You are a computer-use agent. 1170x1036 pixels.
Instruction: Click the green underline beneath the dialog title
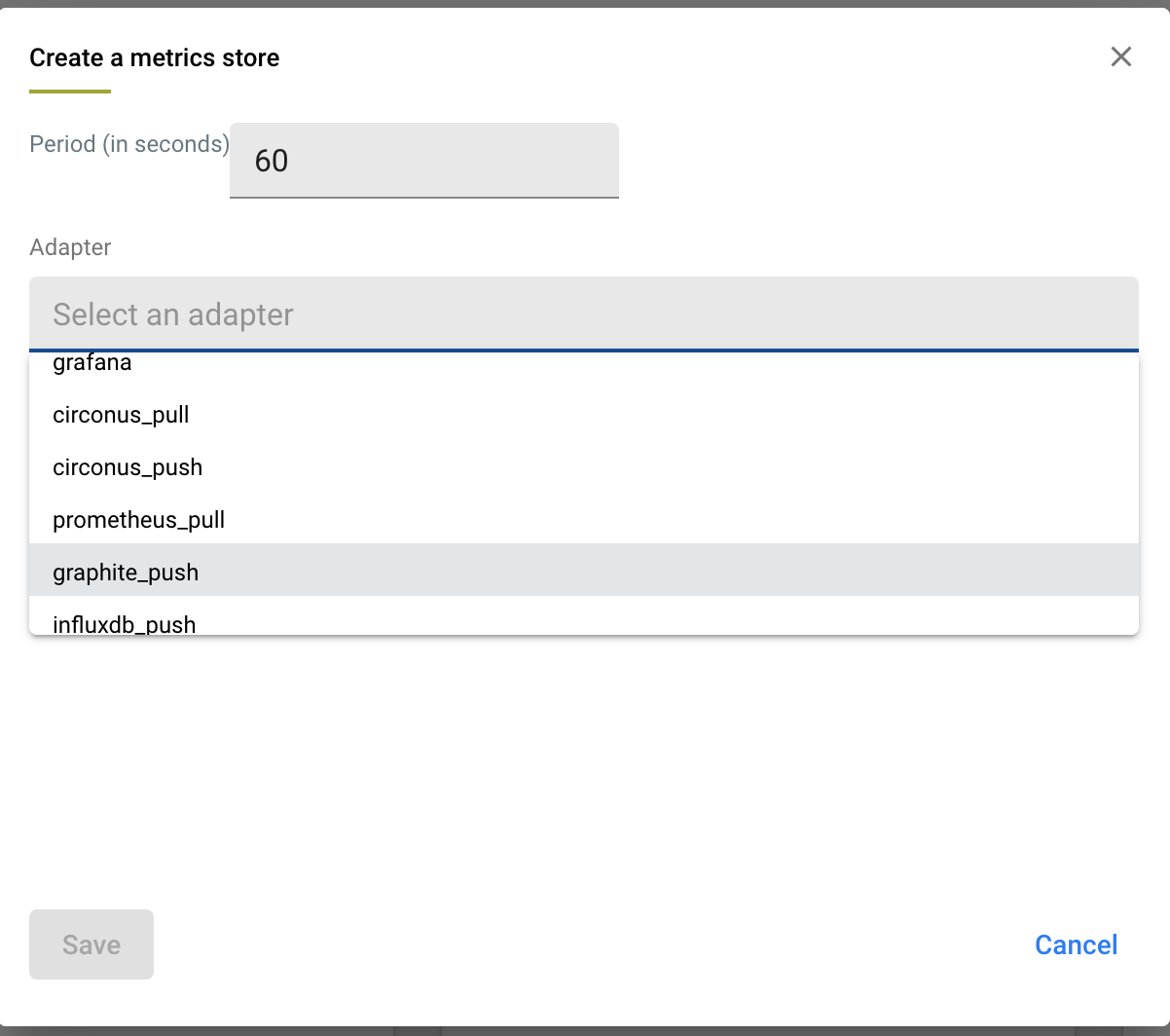(70, 92)
